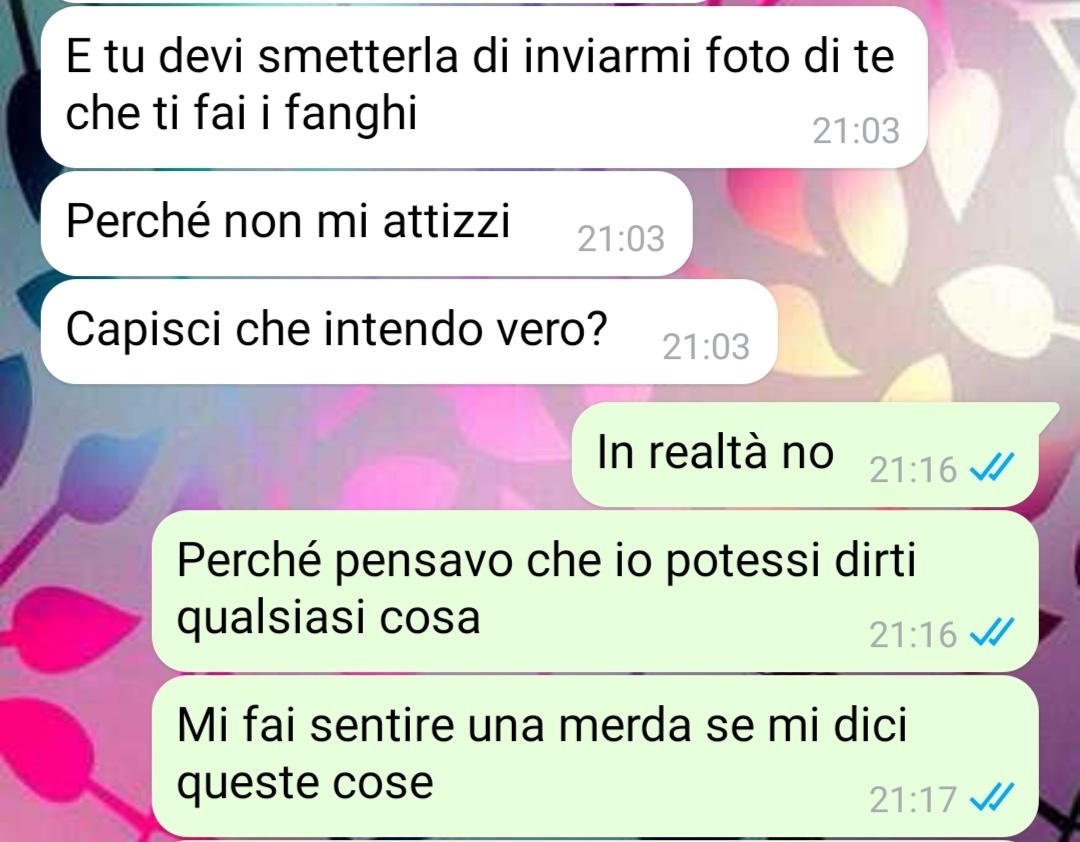Image resolution: width=1080 pixels, height=842 pixels.
Task: Click read-receipt double check on 'In realtà no'
Action: [992, 469]
